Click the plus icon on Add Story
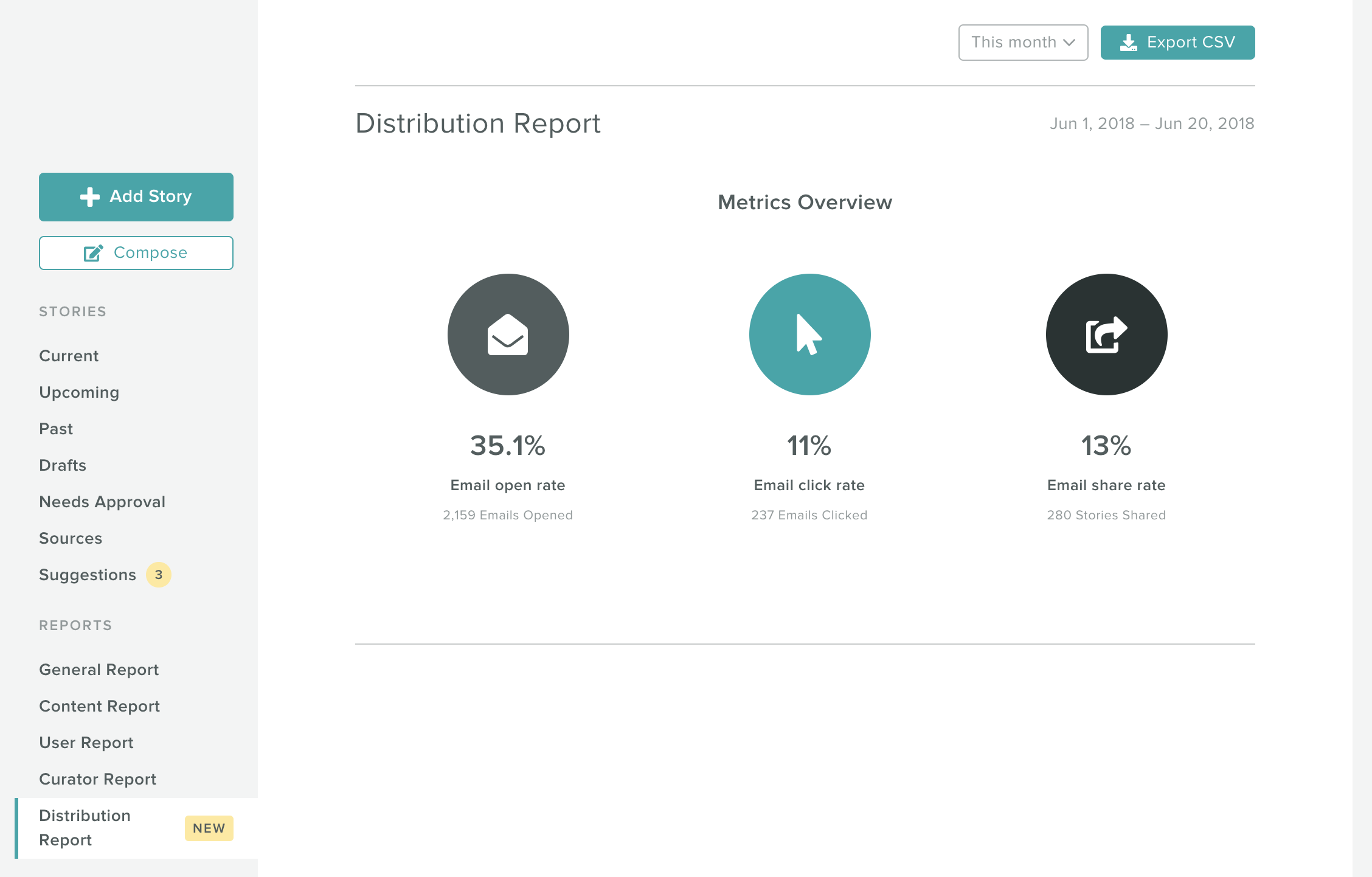 [x=90, y=196]
